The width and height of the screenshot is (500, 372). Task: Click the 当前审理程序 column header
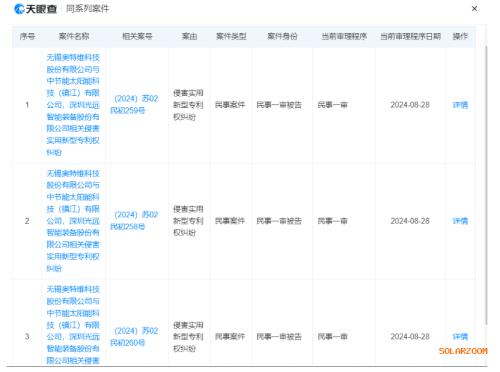[344, 36]
